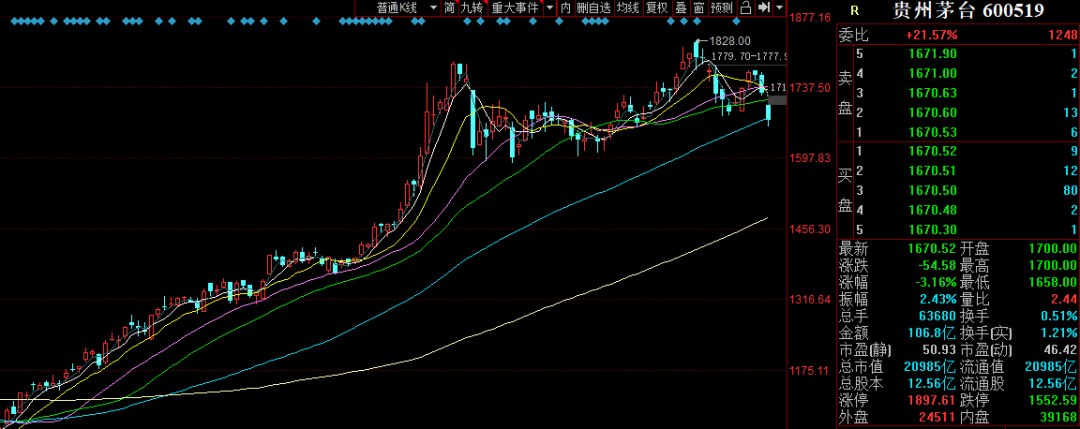The width and height of the screenshot is (1080, 429).
Task: Click the 1175.11 price axis label
Action: (811, 371)
